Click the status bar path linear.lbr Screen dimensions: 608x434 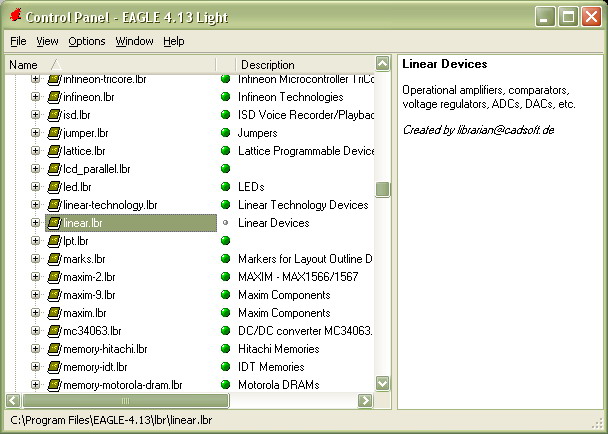coord(111,420)
